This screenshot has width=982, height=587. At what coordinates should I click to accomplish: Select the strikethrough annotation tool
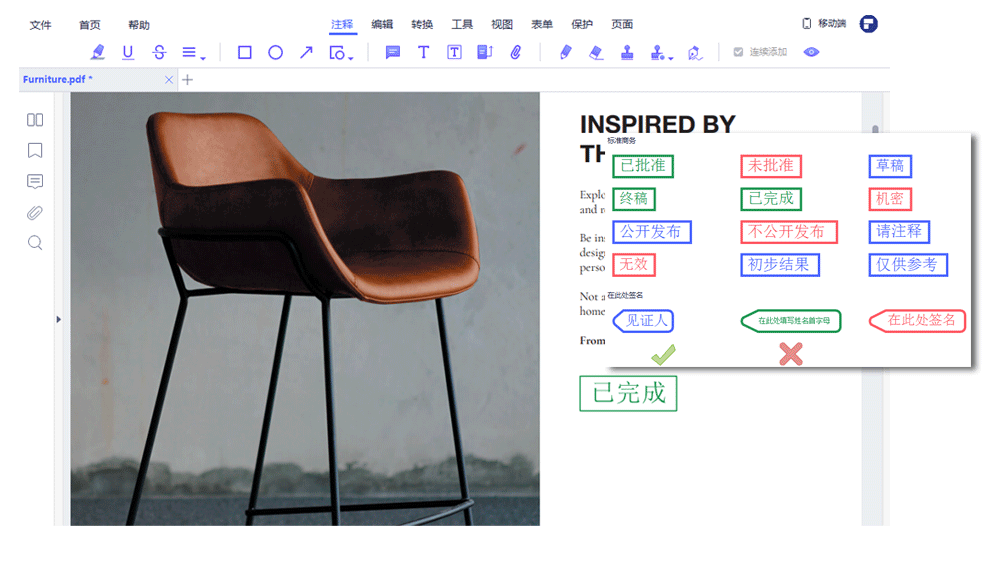coord(159,52)
